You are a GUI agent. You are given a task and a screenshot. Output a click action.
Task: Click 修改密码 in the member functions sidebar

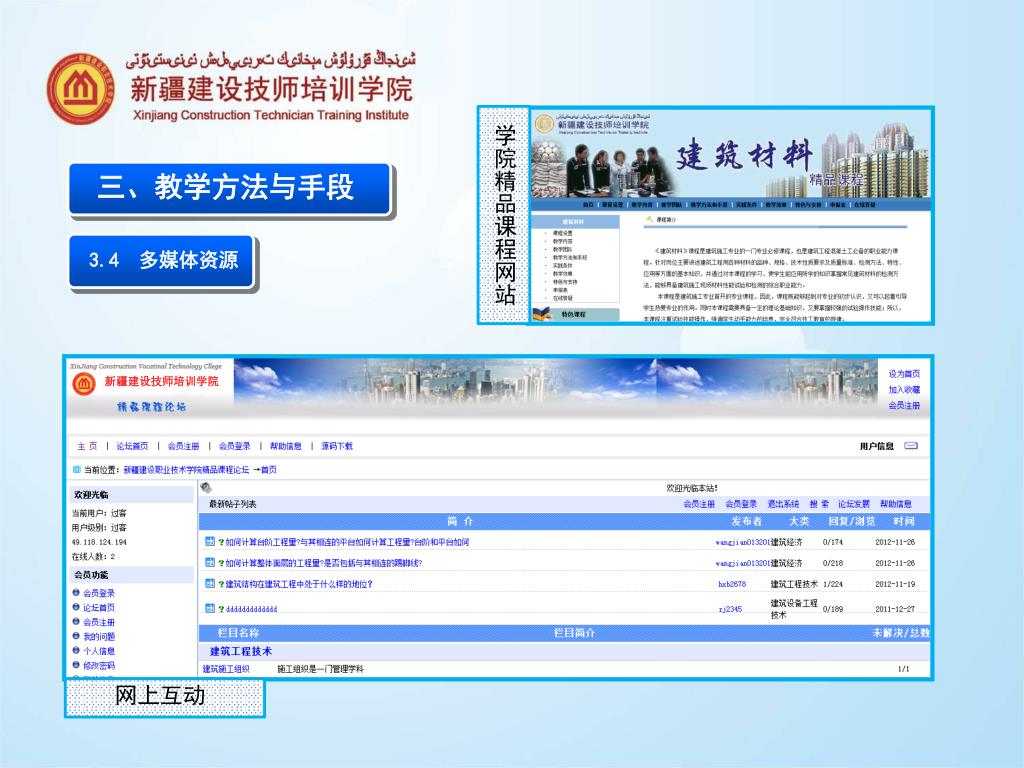pyautogui.click(x=99, y=665)
